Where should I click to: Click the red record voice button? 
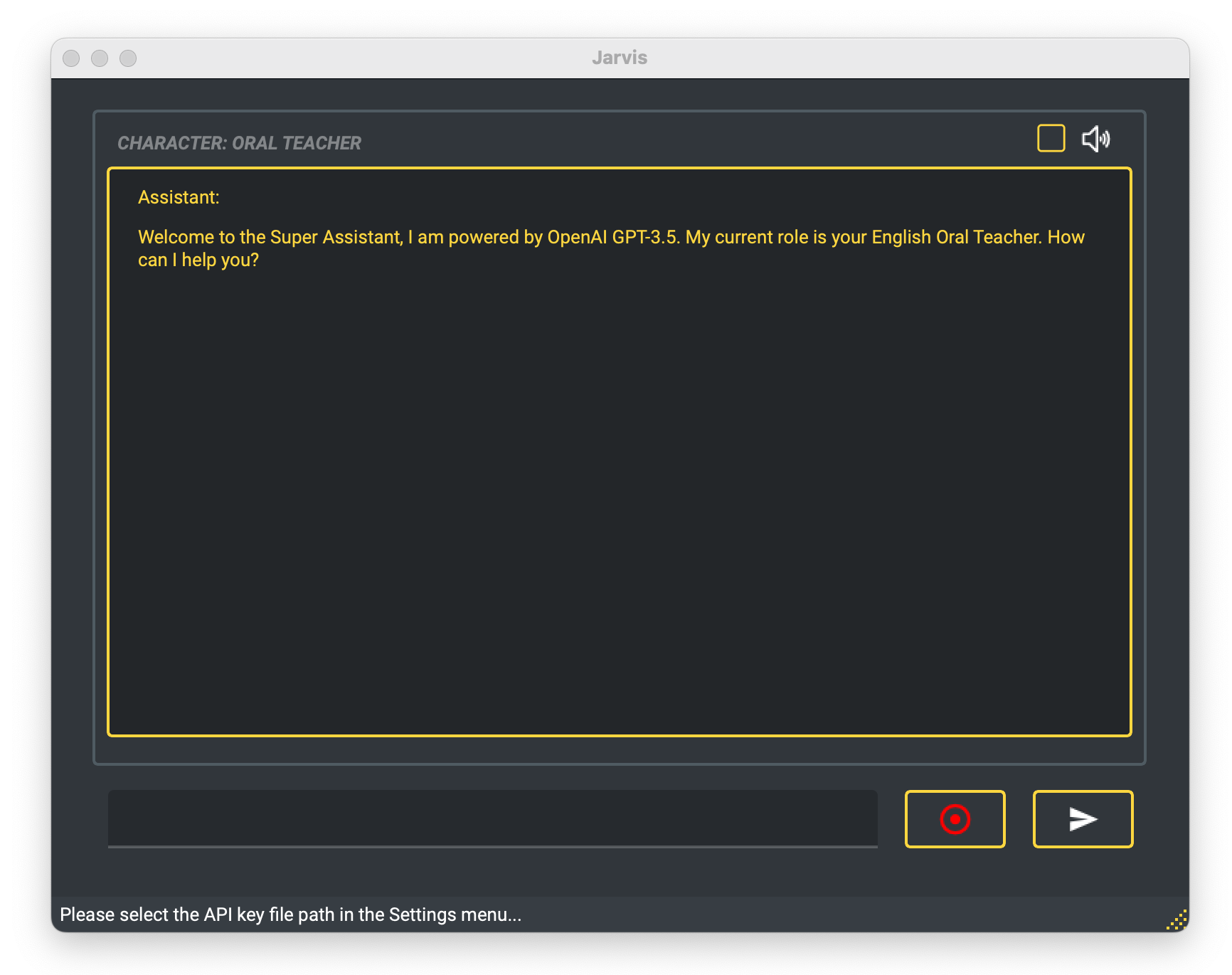pyautogui.click(x=955, y=818)
